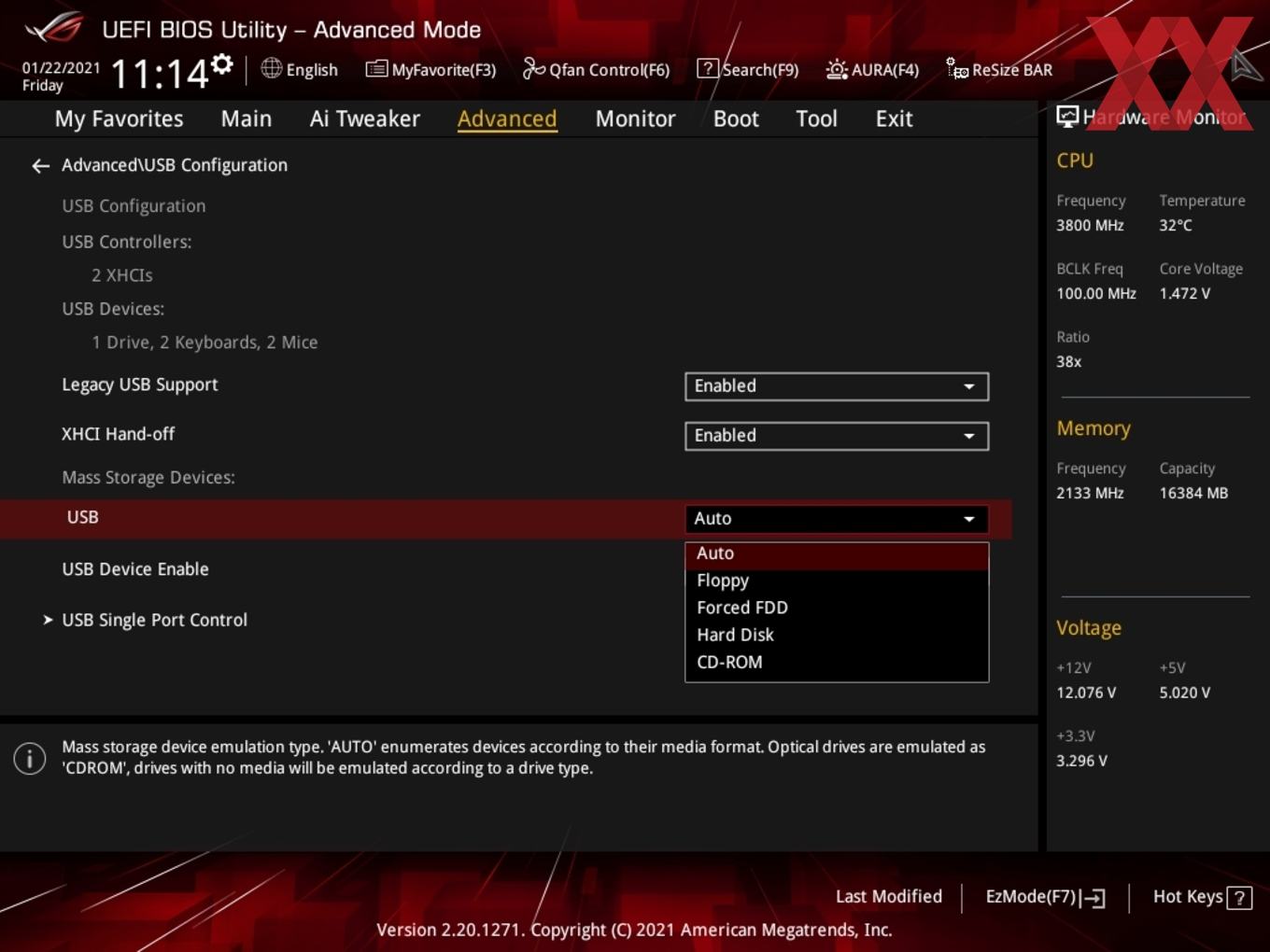
Task: Click Core Voltage value 1.472 V
Action: tap(1185, 293)
